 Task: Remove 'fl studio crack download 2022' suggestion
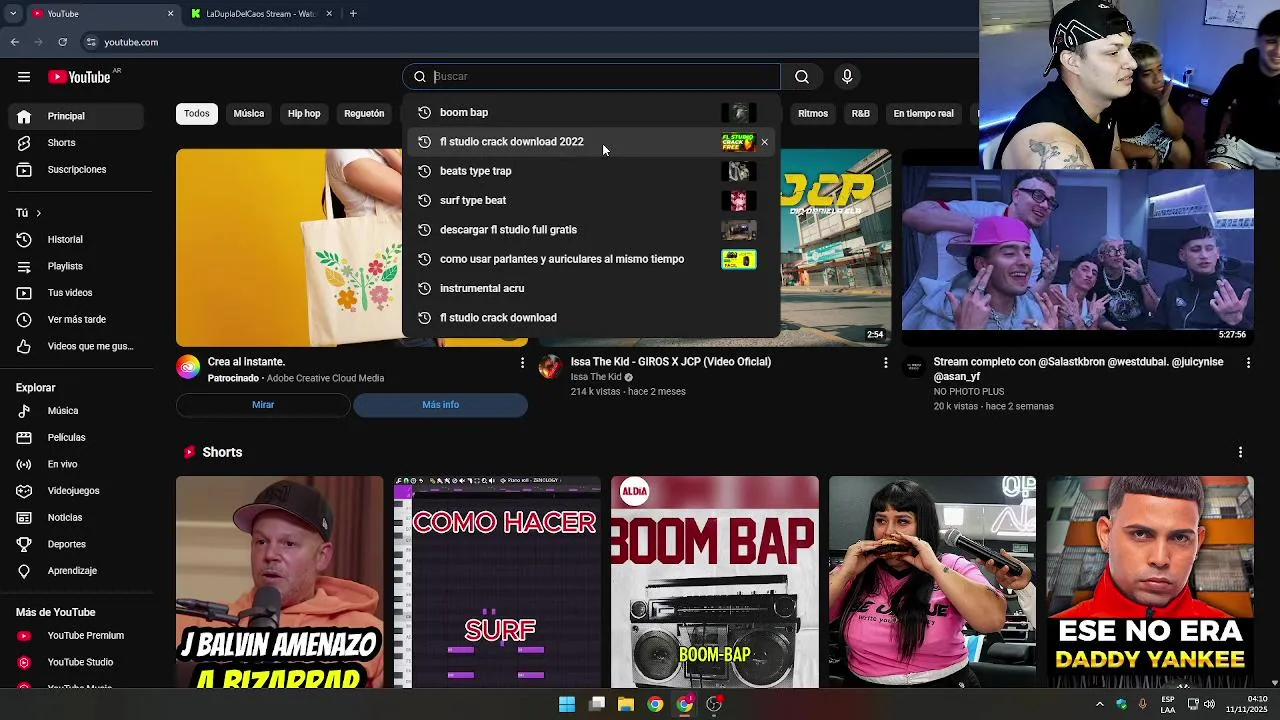765,142
